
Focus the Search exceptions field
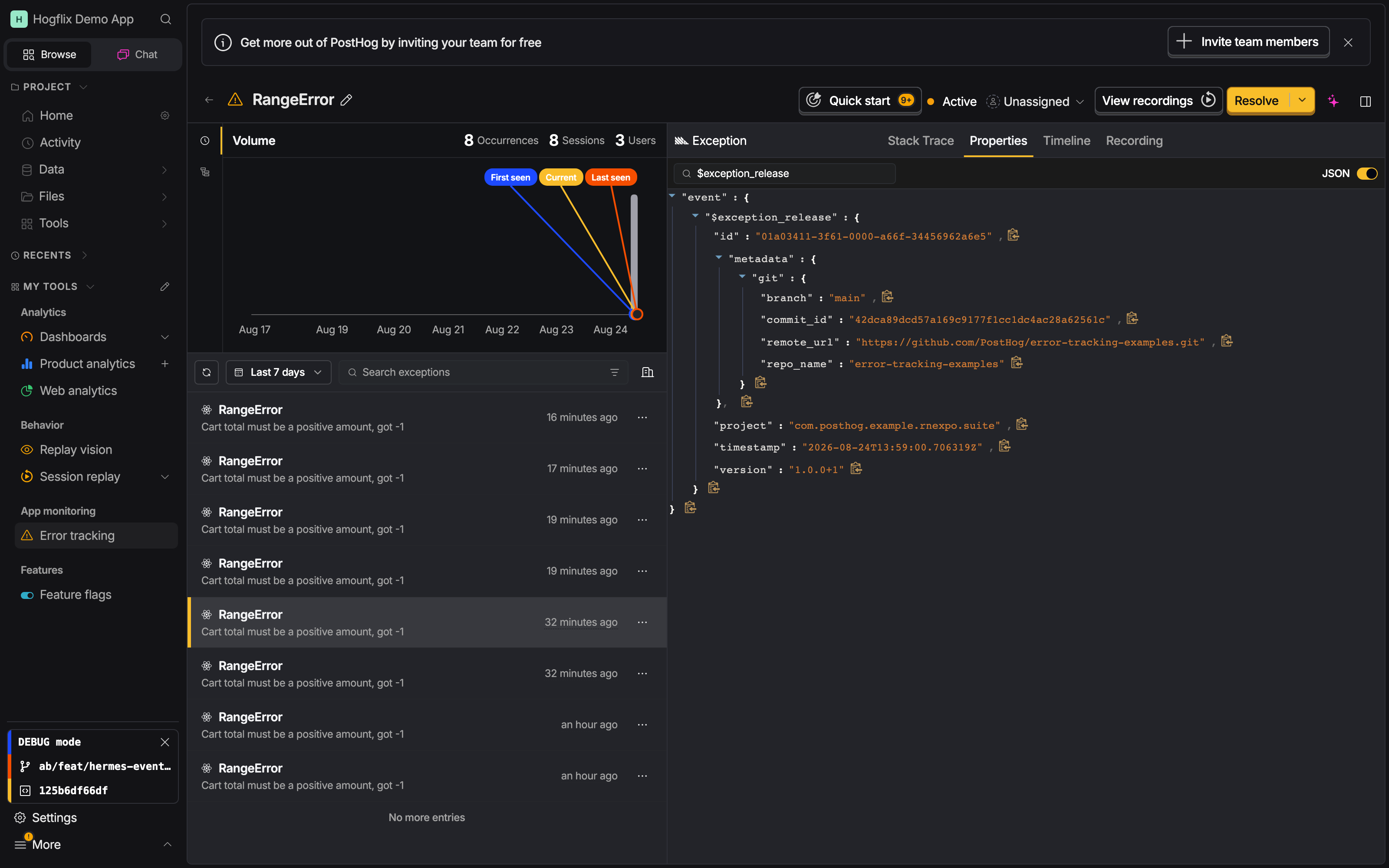pos(483,372)
